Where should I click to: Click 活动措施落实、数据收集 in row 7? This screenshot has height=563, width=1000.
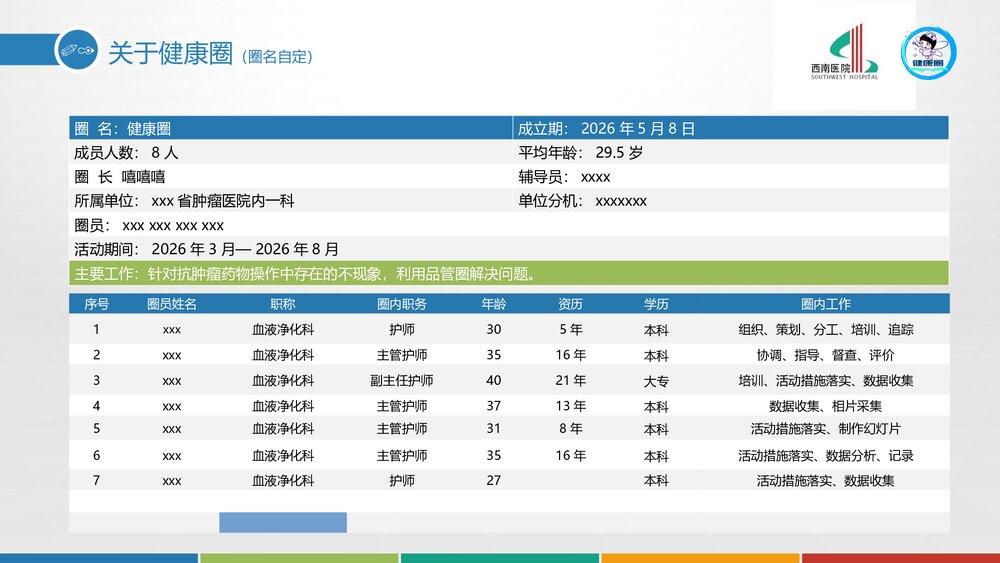pyautogui.click(x=826, y=480)
